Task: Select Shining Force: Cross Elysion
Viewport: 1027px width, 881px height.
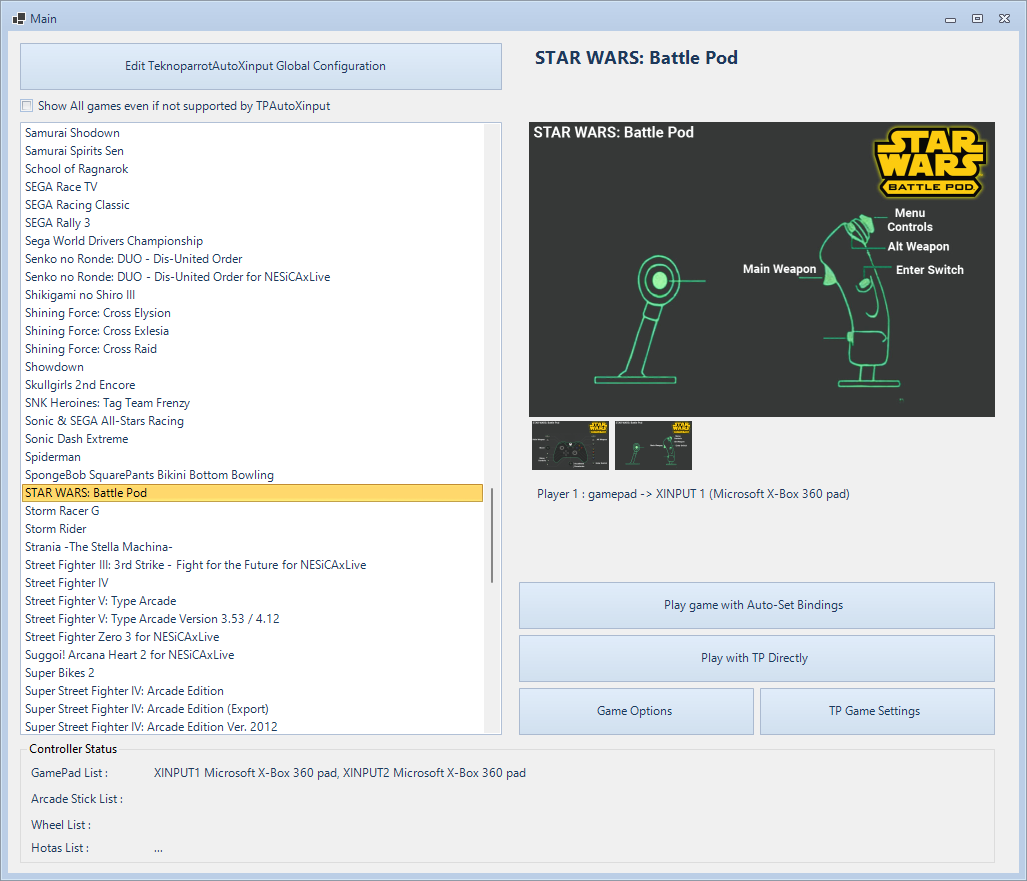Action: pos(252,313)
